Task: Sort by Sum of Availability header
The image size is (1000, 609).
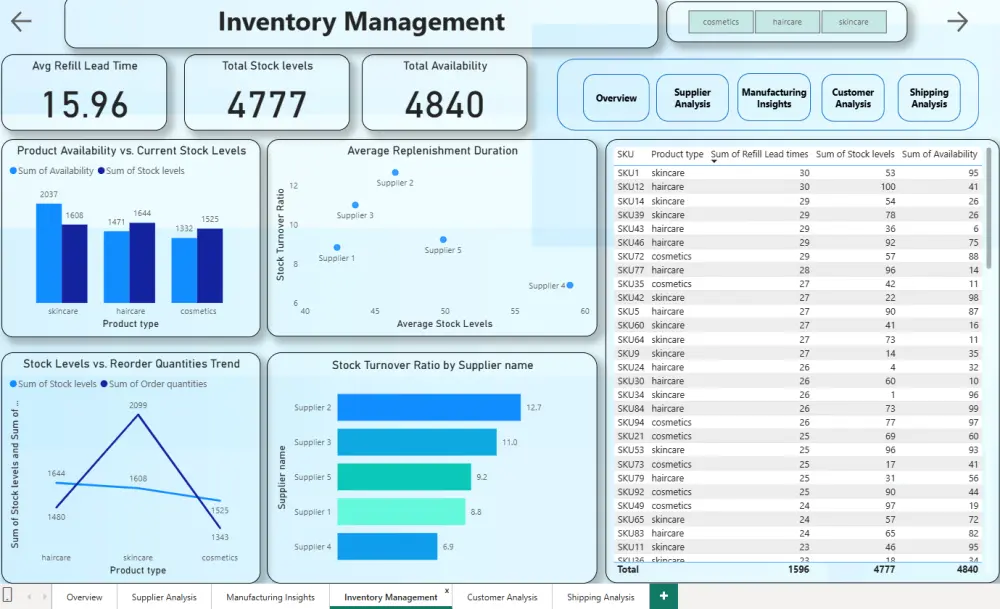Action: coord(939,154)
